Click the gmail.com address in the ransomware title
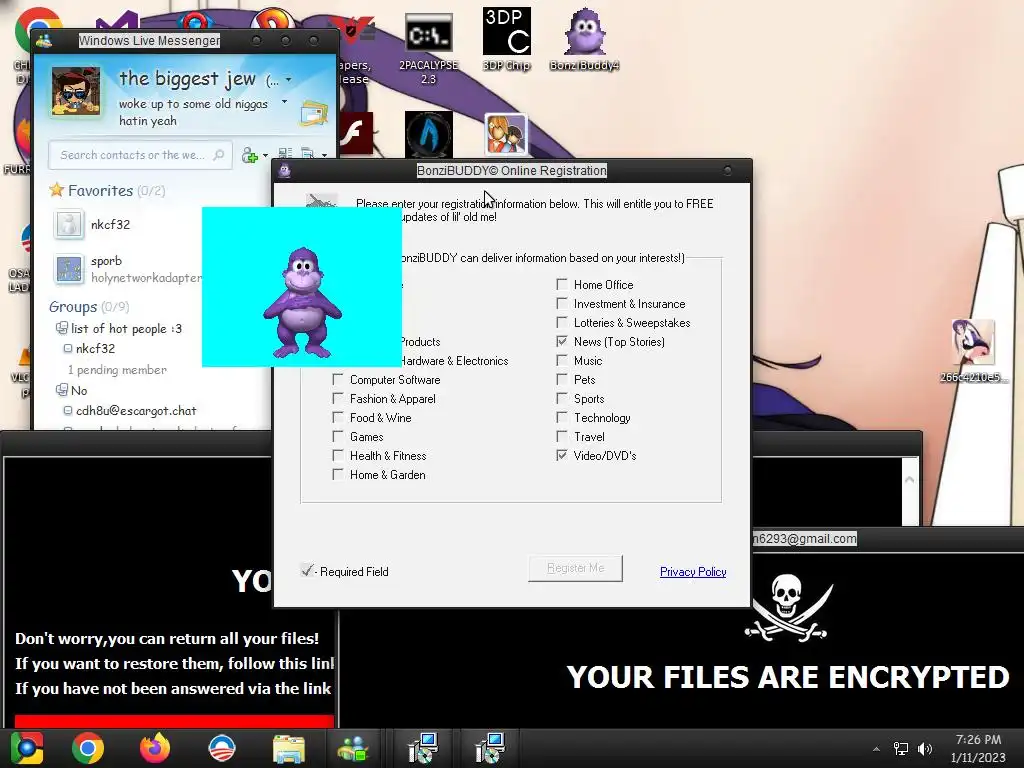This screenshot has width=1024, height=768. coord(805,539)
